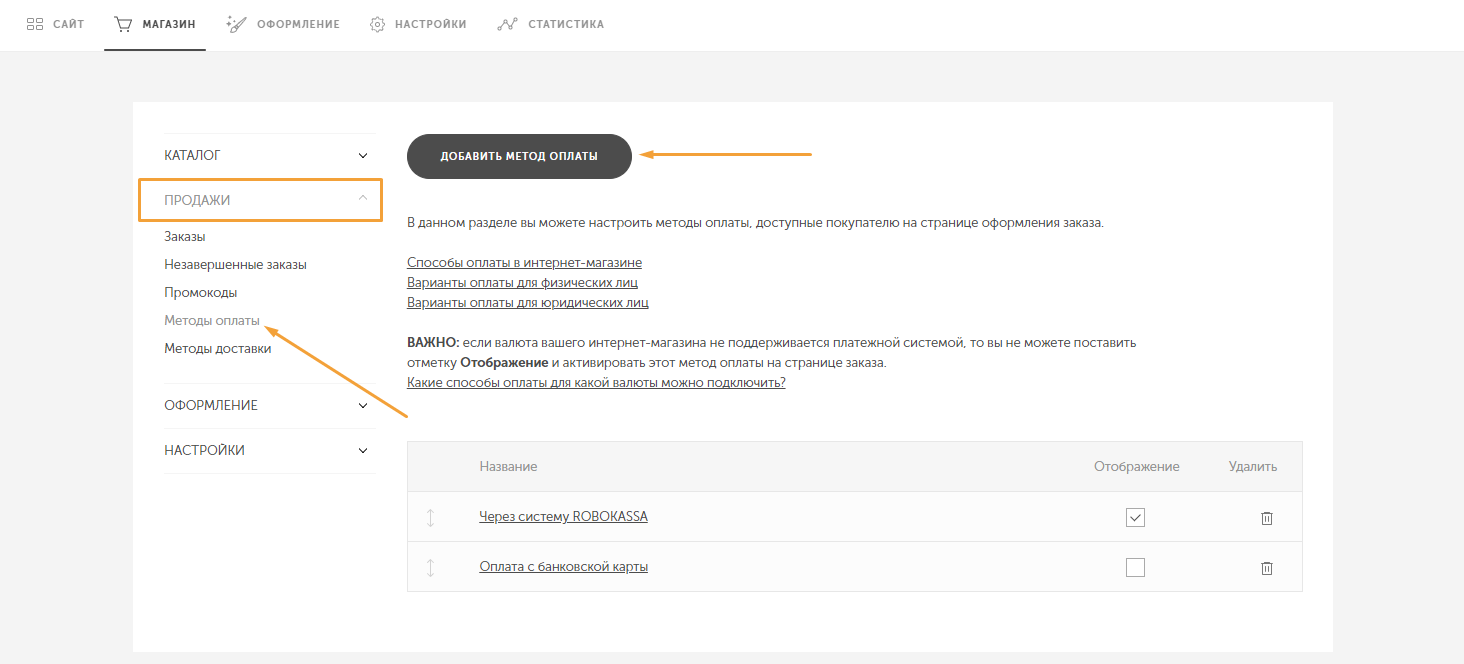Open Промокоды in the sidebar
1464x664 pixels.
pyautogui.click(x=201, y=293)
